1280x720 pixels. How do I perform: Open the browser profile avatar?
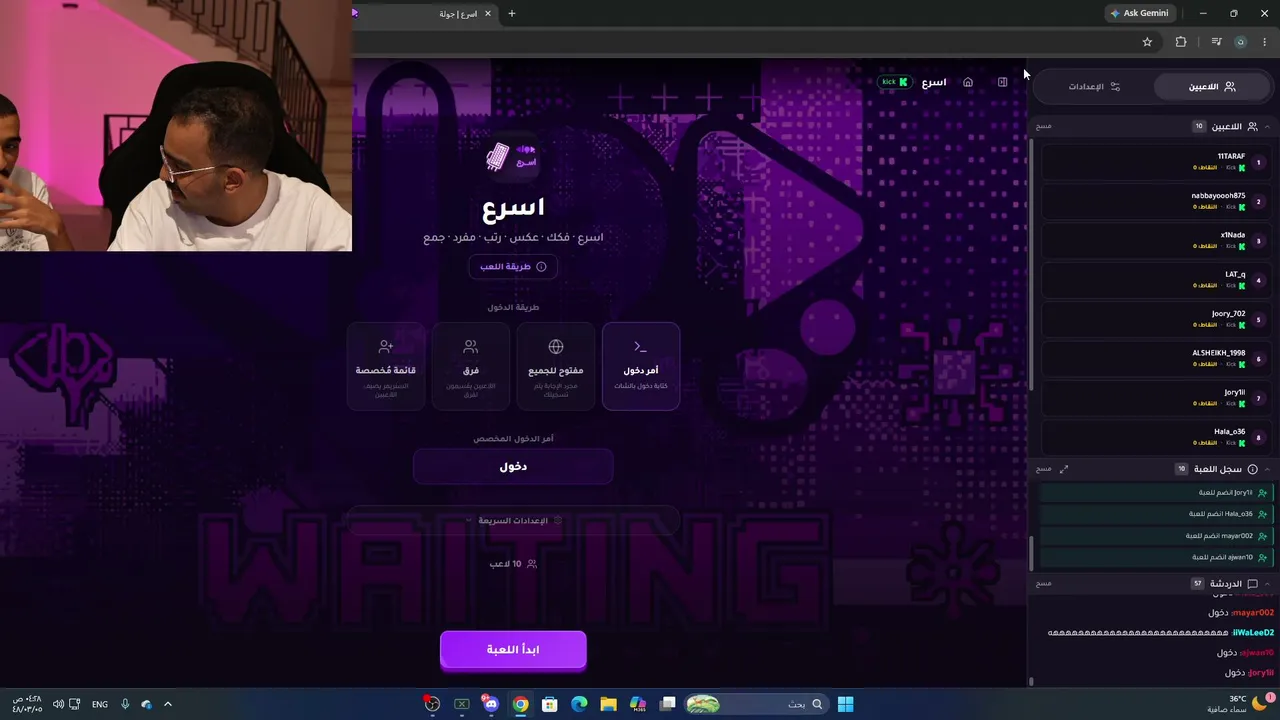coord(1241,42)
